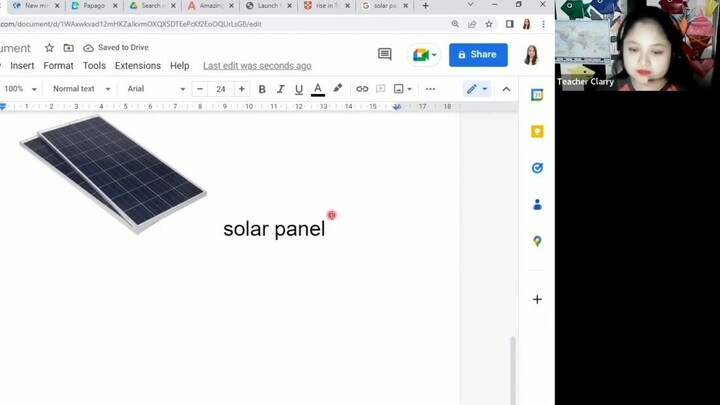Decrease font size with minus button
This screenshot has height=405, width=720.
click(200, 89)
